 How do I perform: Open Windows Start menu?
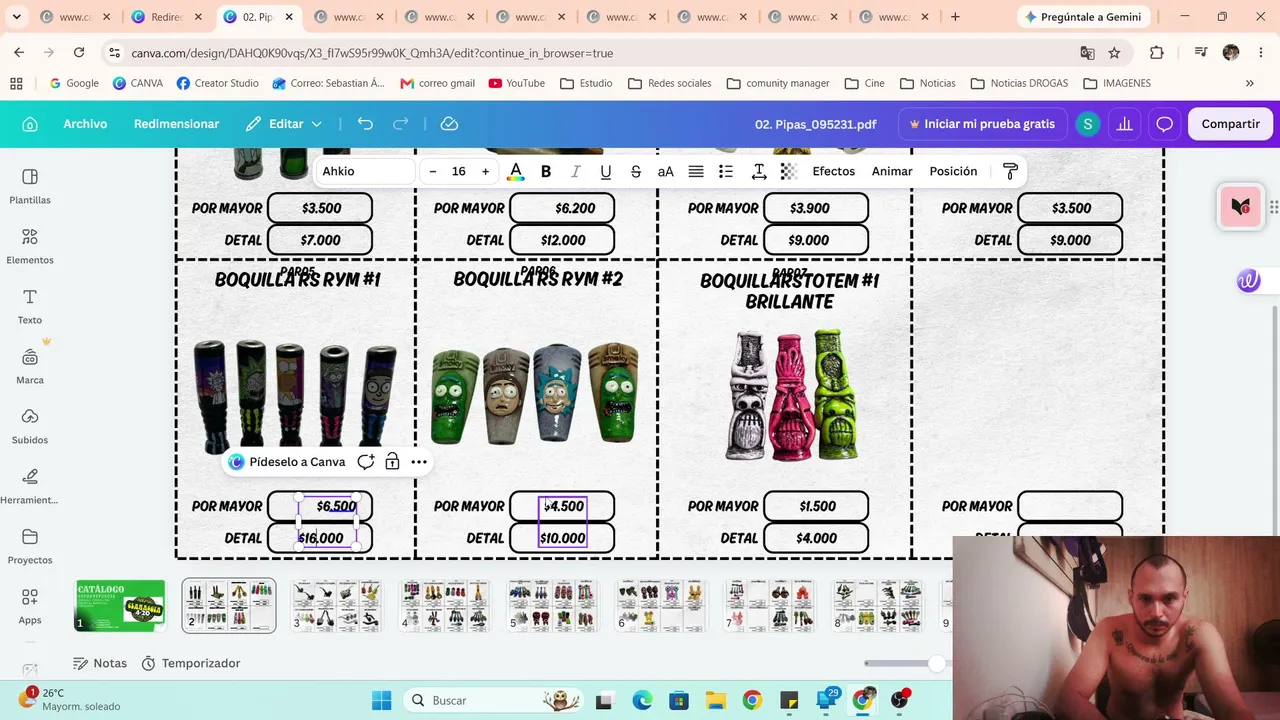pyautogui.click(x=382, y=700)
